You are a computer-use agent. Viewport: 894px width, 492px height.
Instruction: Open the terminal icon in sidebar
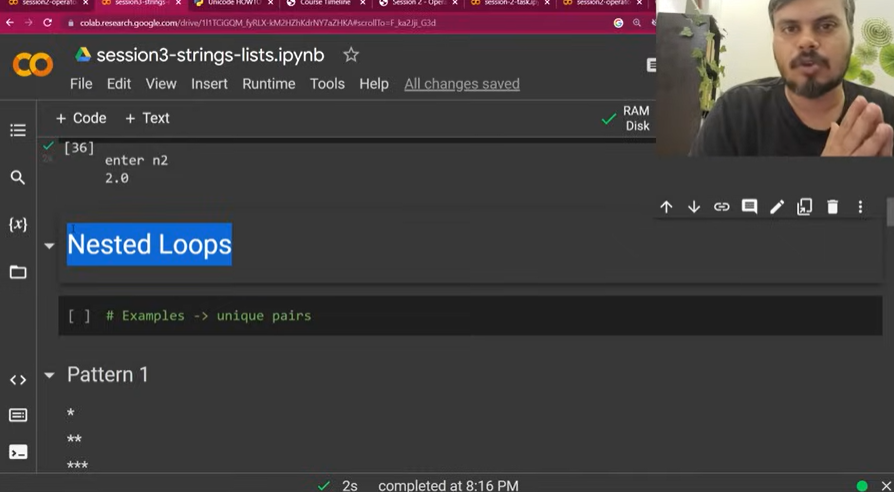click(x=18, y=452)
